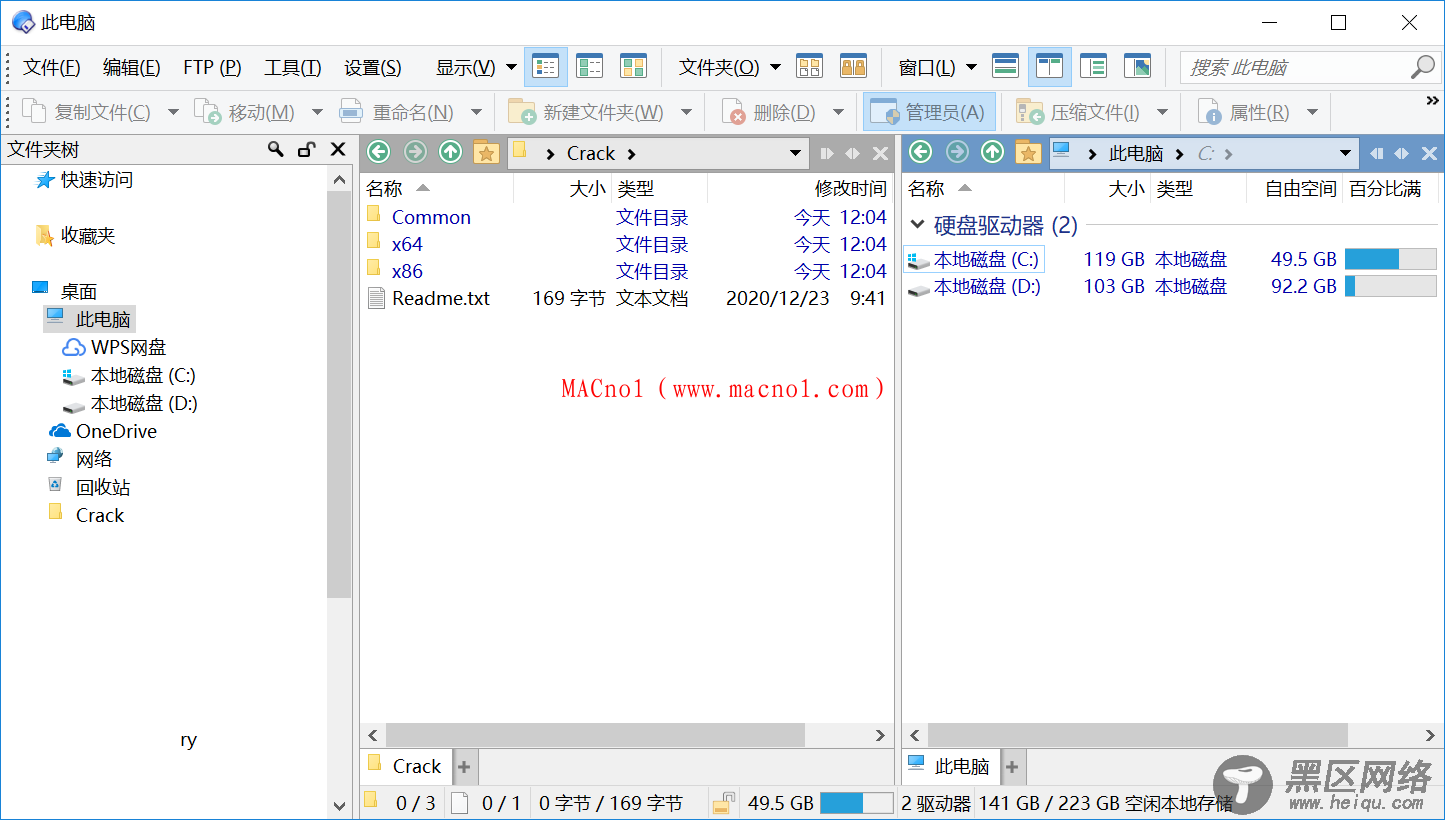The width and height of the screenshot is (1445, 820).
Task: Select Readme.txt in the file list
Action: pos(440,298)
